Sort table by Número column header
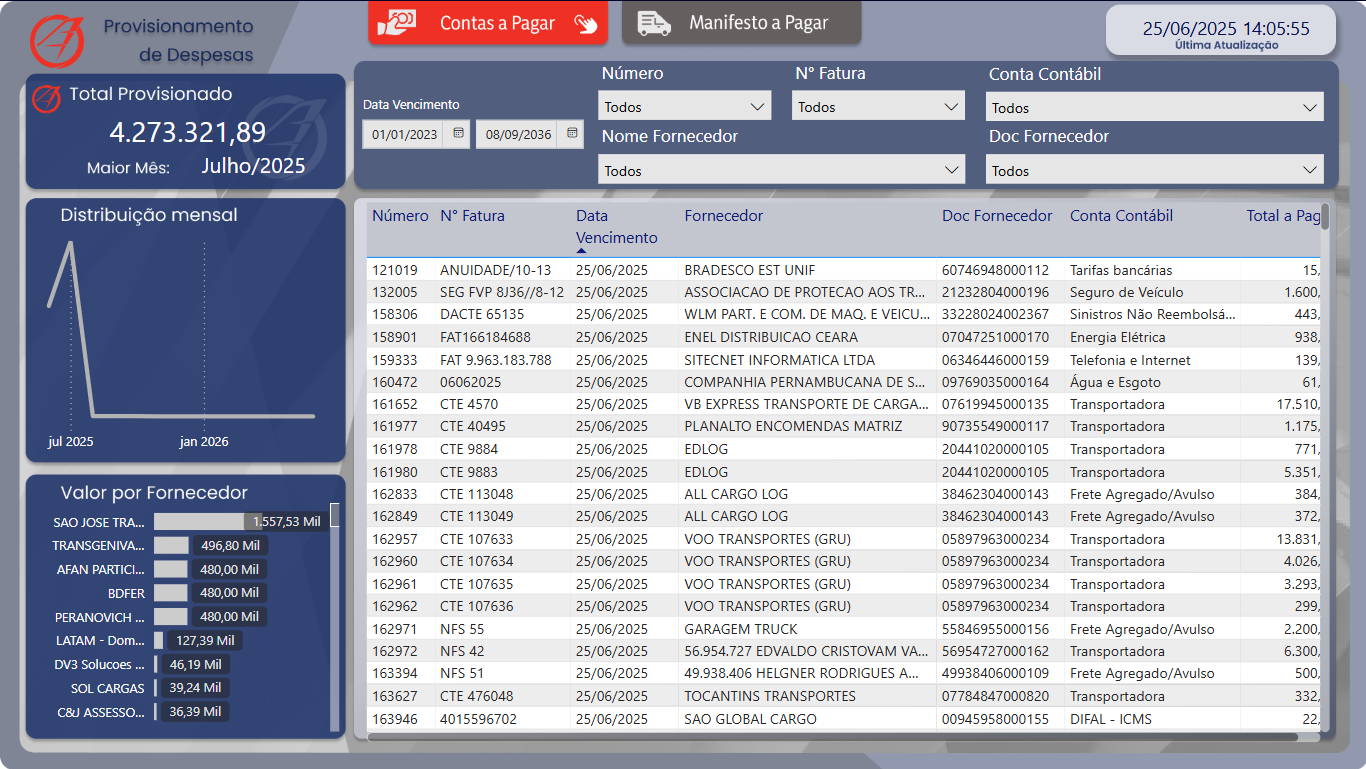The width and height of the screenshot is (1366, 769). point(400,216)
